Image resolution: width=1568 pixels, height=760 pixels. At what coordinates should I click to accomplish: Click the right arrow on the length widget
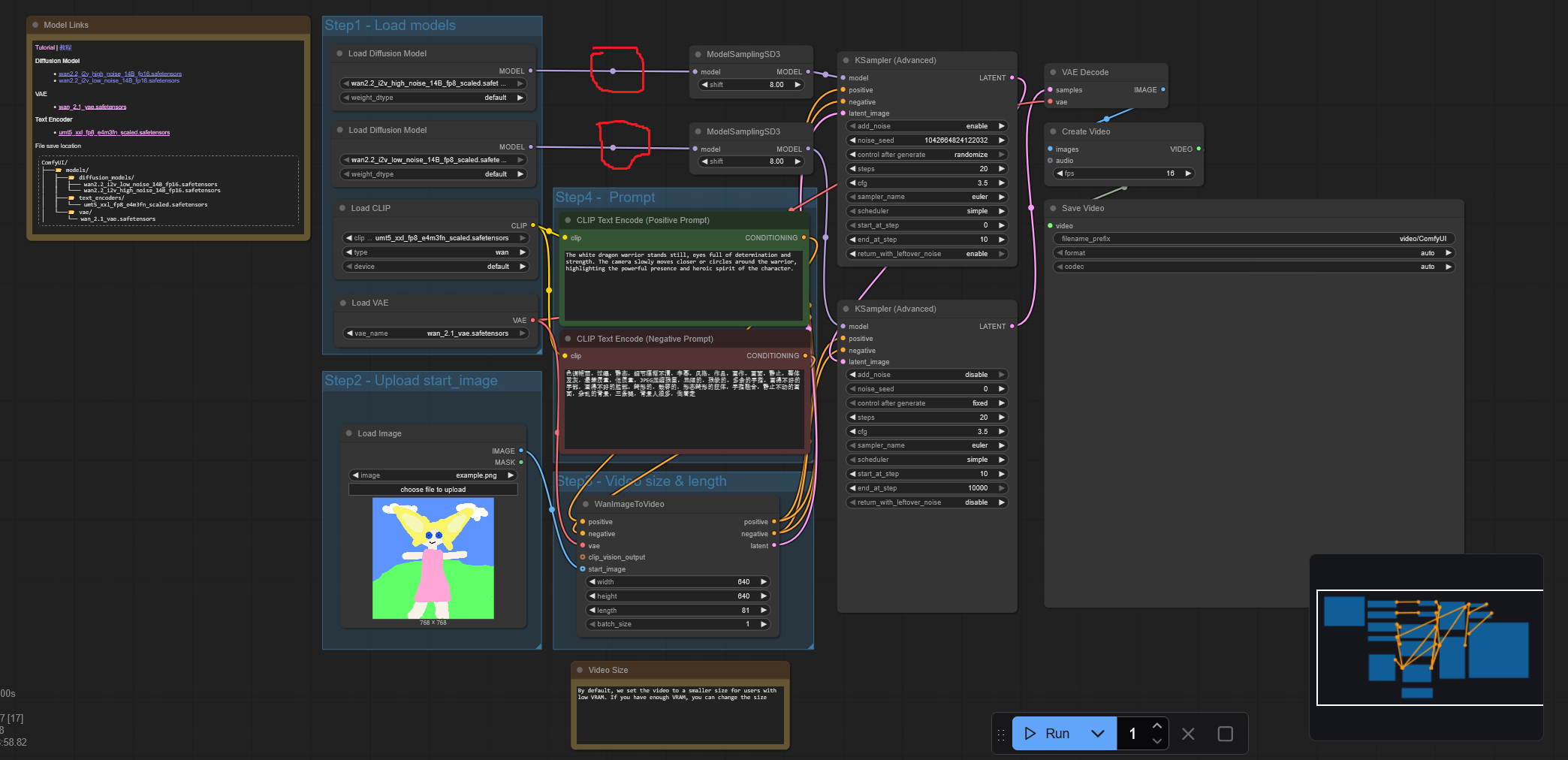(764, 611)
